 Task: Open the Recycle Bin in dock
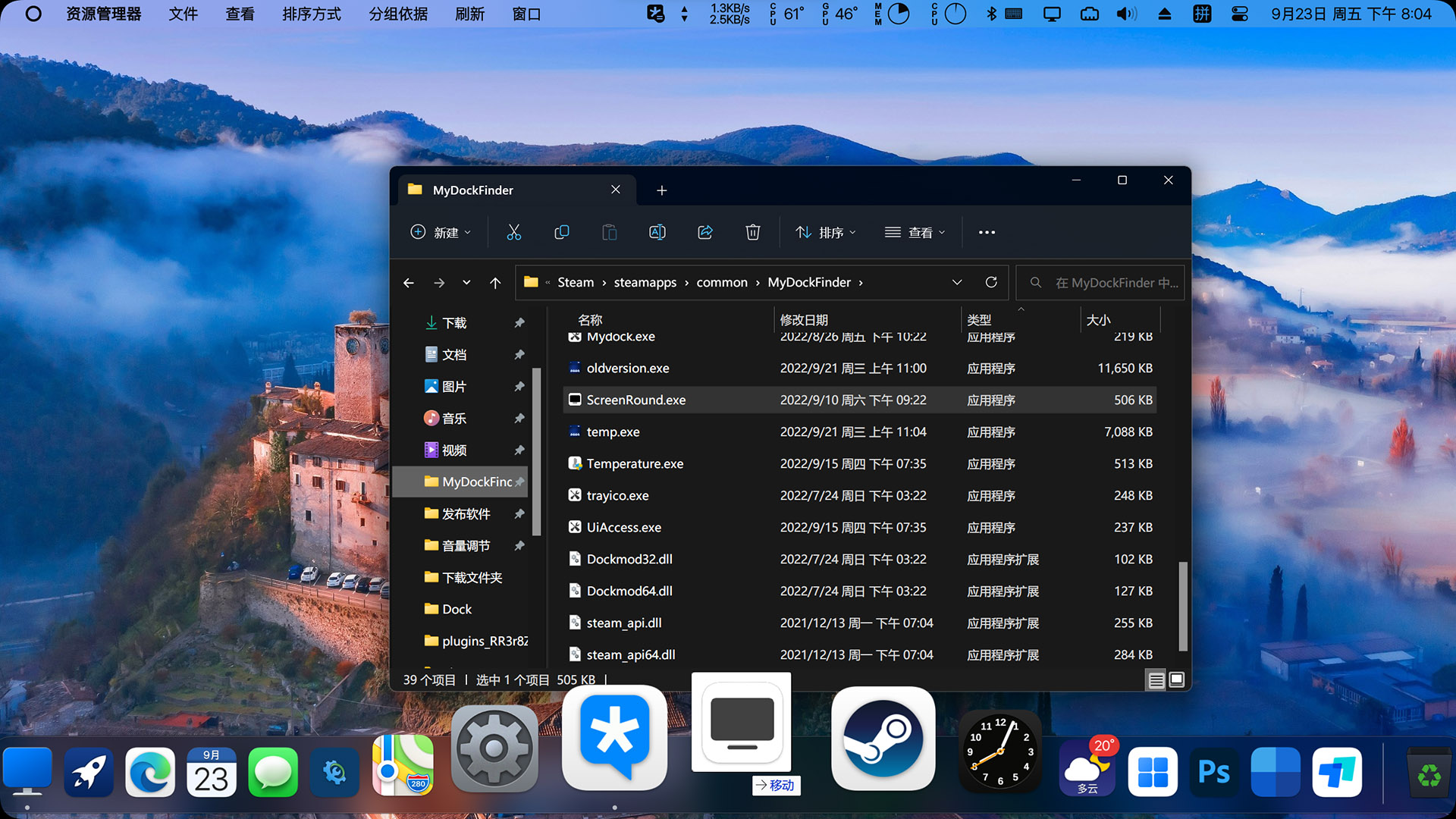1429,773
